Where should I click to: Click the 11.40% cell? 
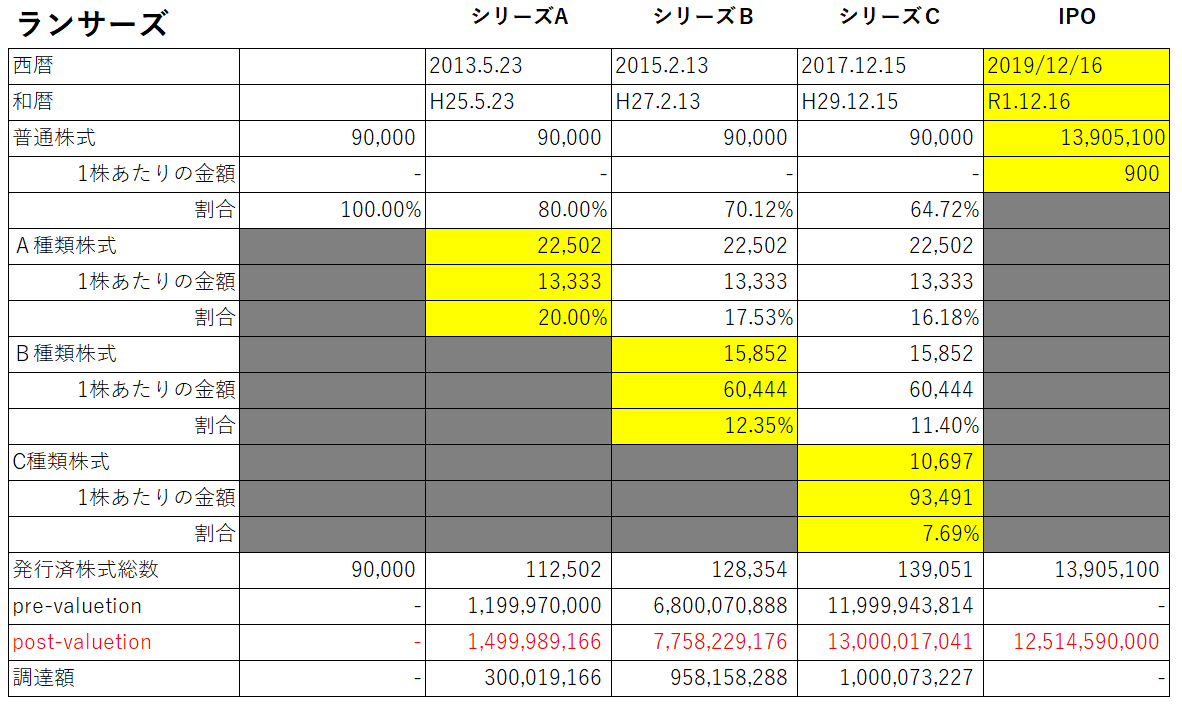(890, 426)
